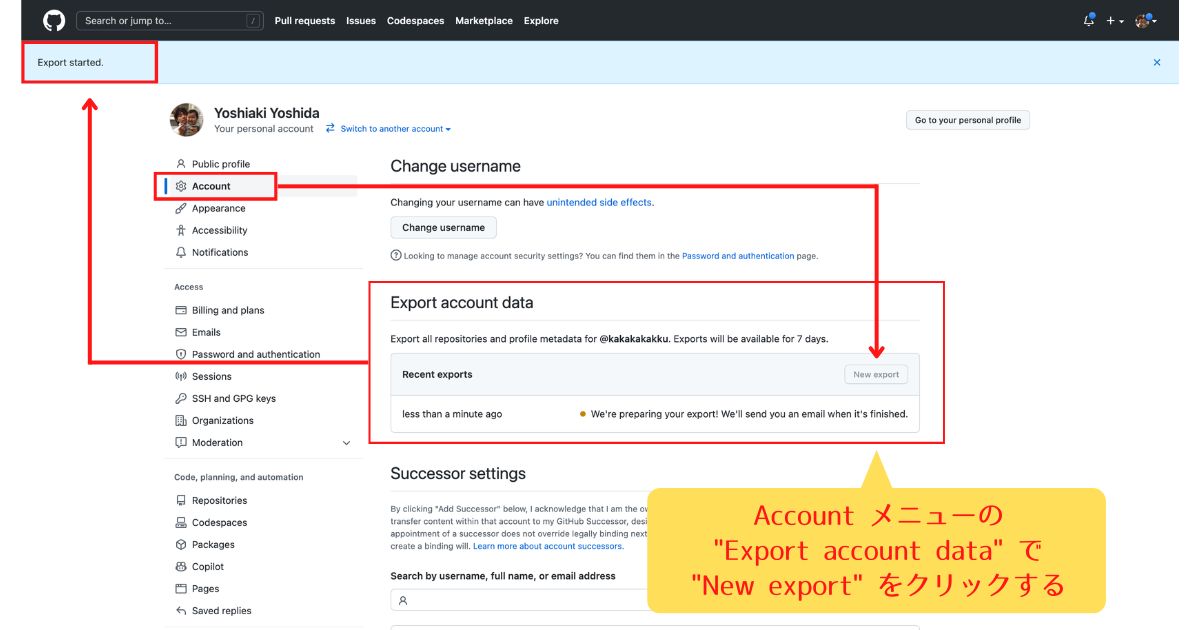Open Password and authentication page link
Screen dimensions: 1200x630
738,256
